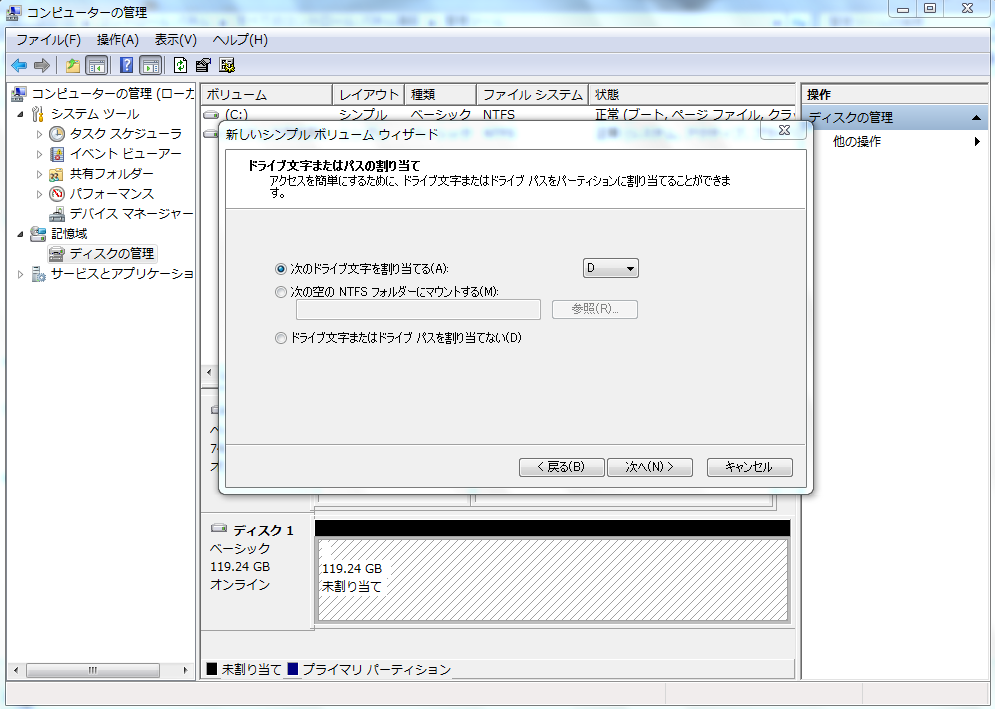The image size is (995, 709).
Task: Click the 次へ(N) > button
Action: [649, 467]
